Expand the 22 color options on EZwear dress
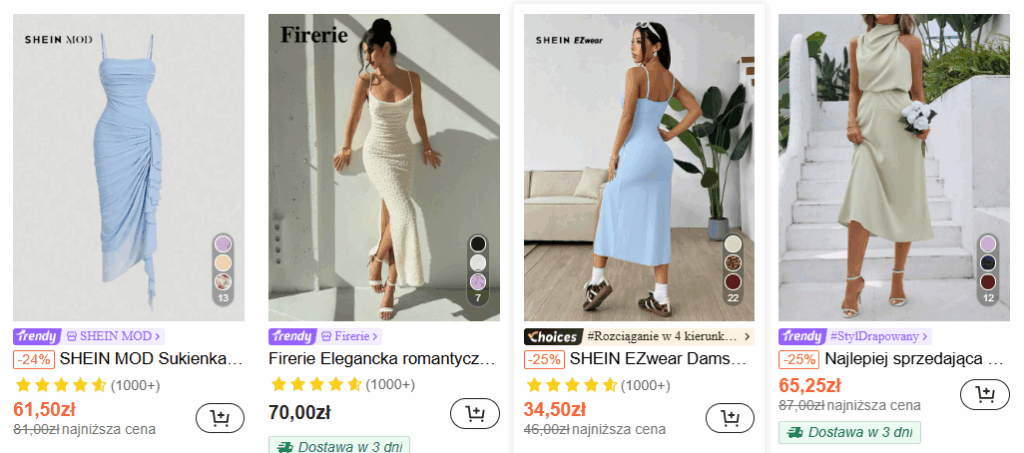This screenshot has height=453, width=1024. [733, 298]
